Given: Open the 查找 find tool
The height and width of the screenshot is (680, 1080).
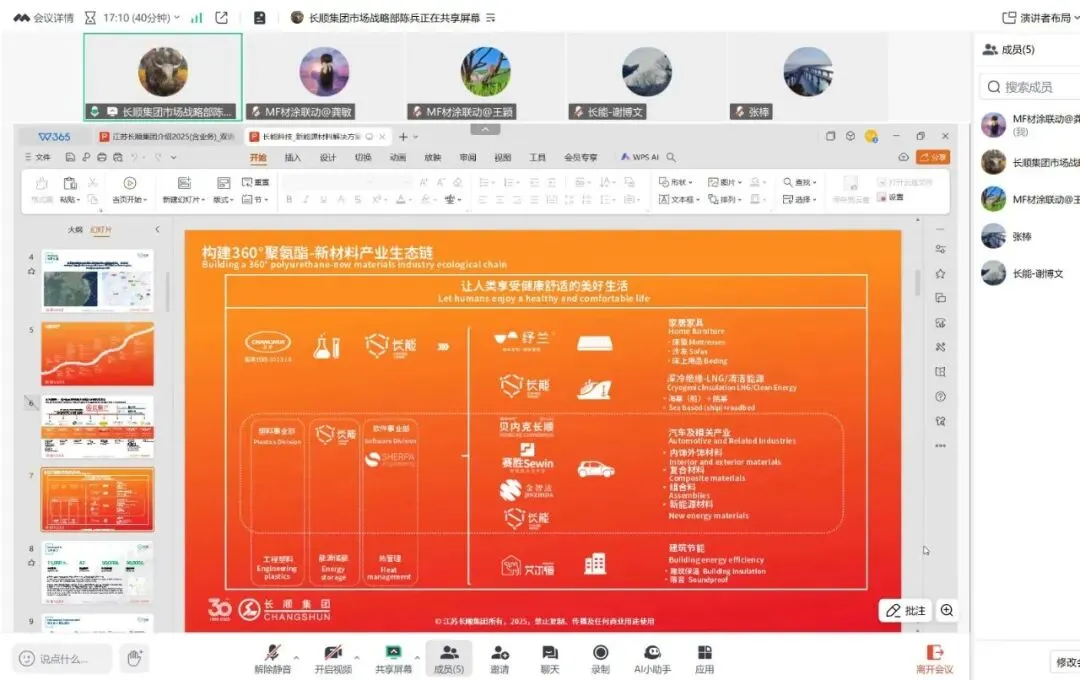Looking at the screenshot, I should (800, 183).
